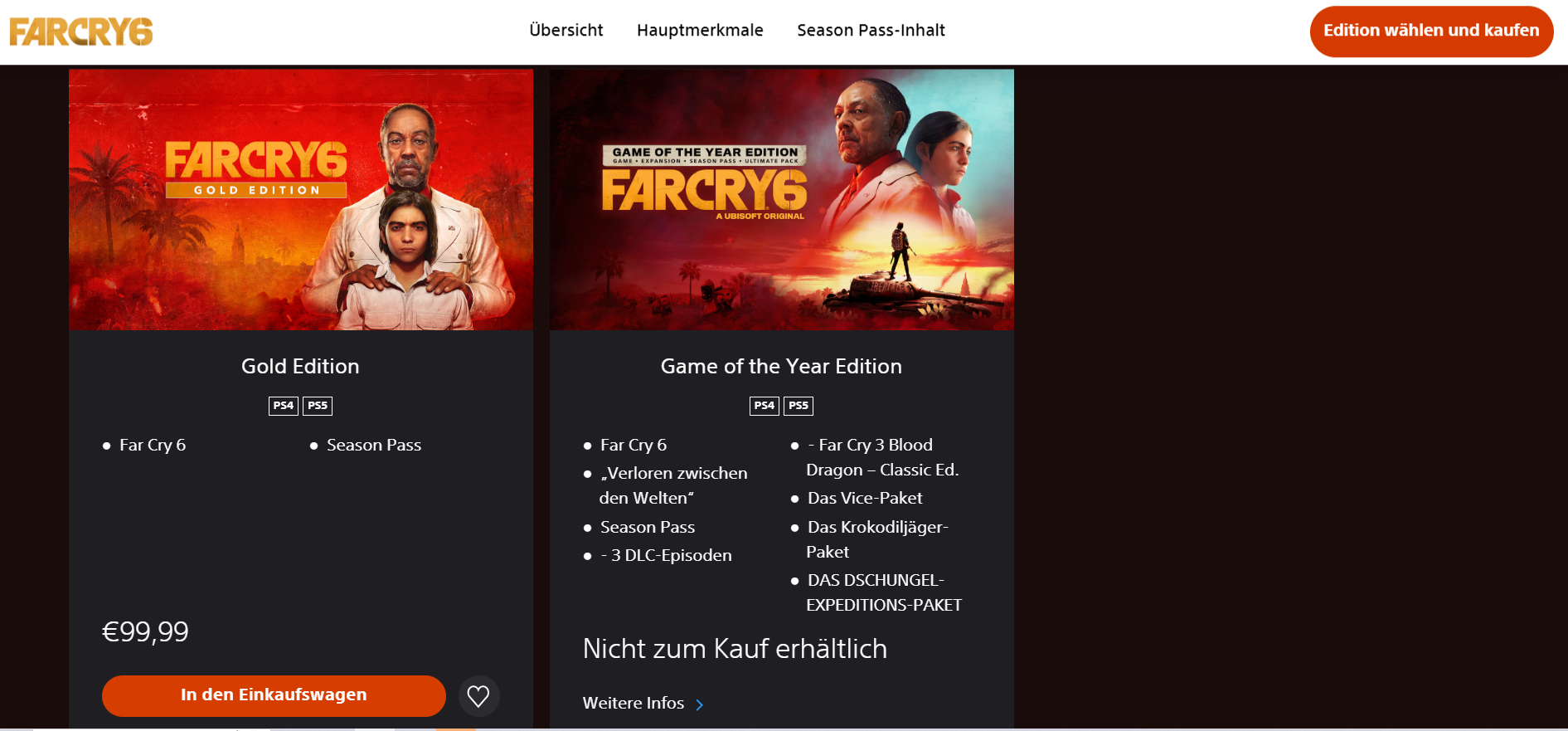Click the chevron arrow next to Weitere Infos
Image resolution: width=1568 pixels, height=731 pixels.
[700, 704]
